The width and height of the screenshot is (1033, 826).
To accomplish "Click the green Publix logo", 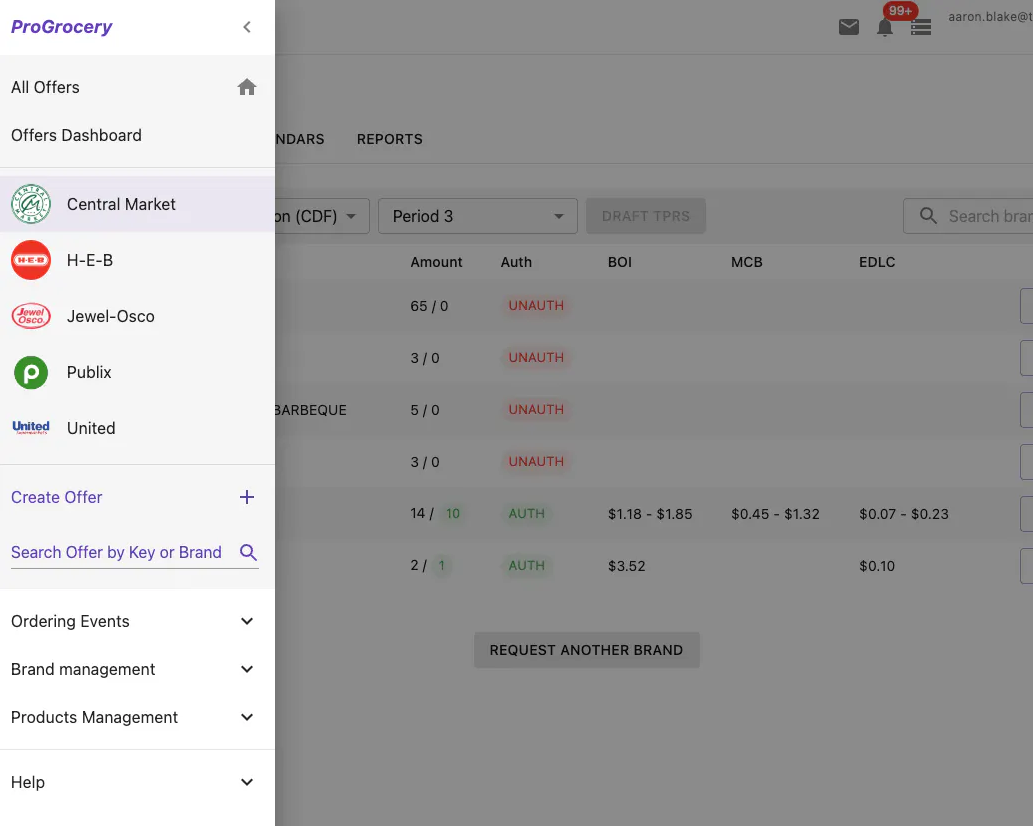I will tap(31, 372).
